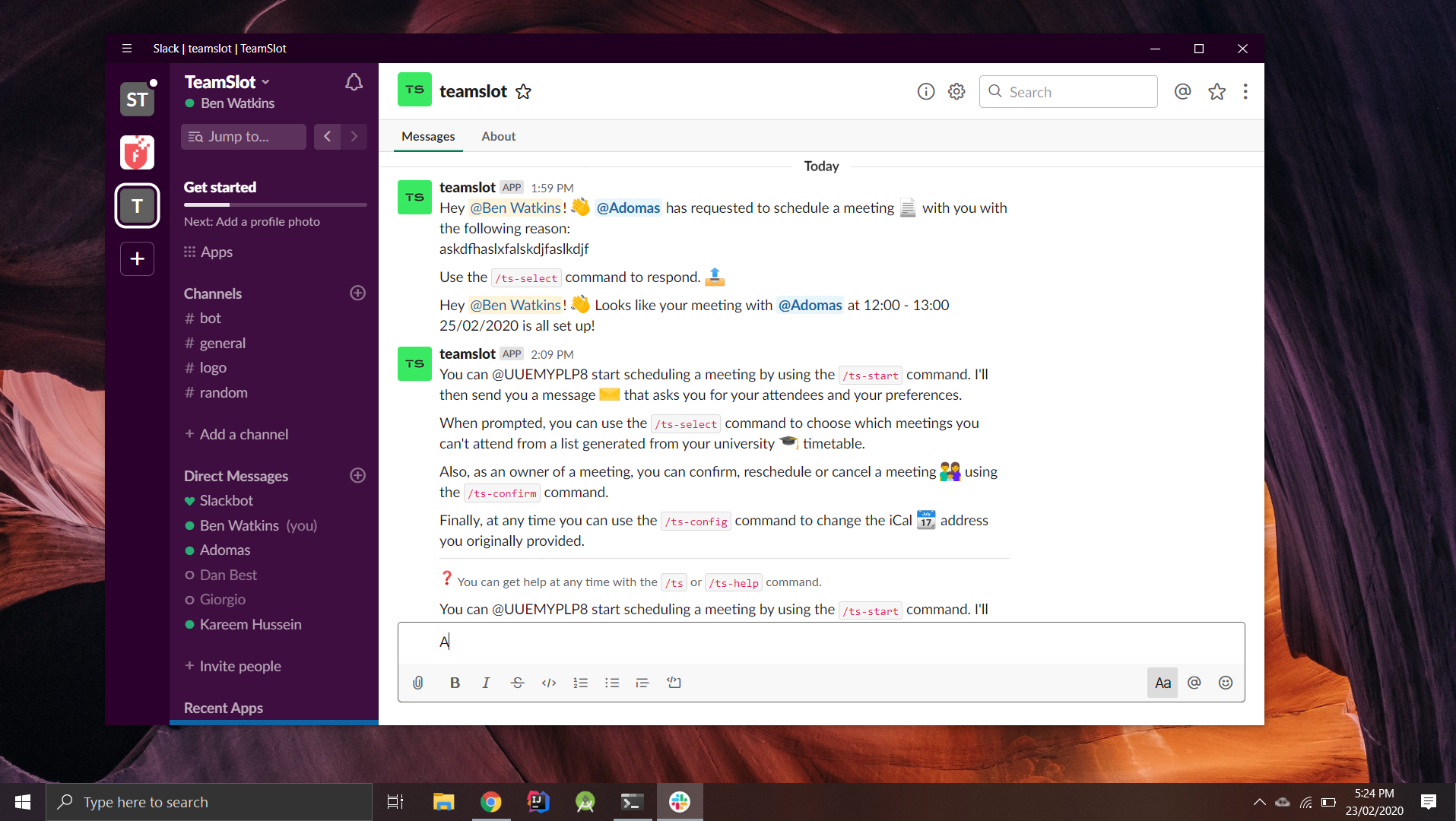The image size is (1456, 821).
Task: Open File Explorer from taskbar
Action: (x=443, y=802)
